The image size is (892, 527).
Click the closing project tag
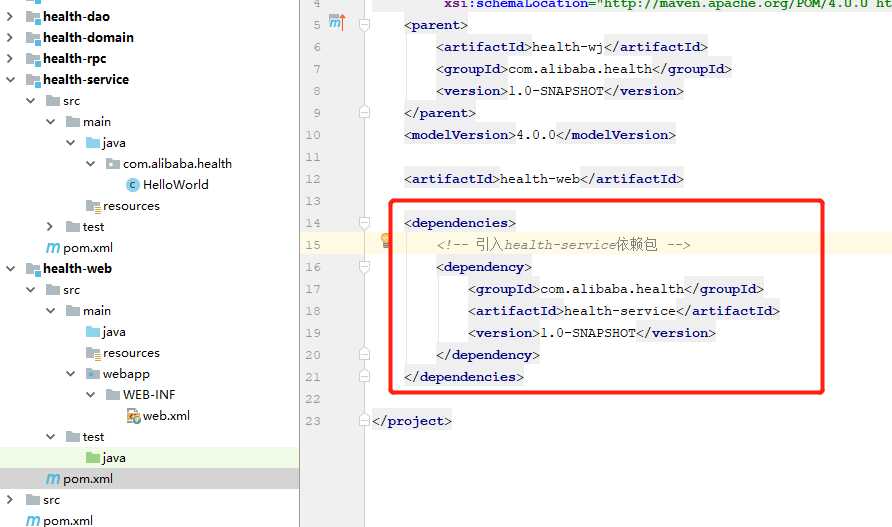tap(412, 421)
